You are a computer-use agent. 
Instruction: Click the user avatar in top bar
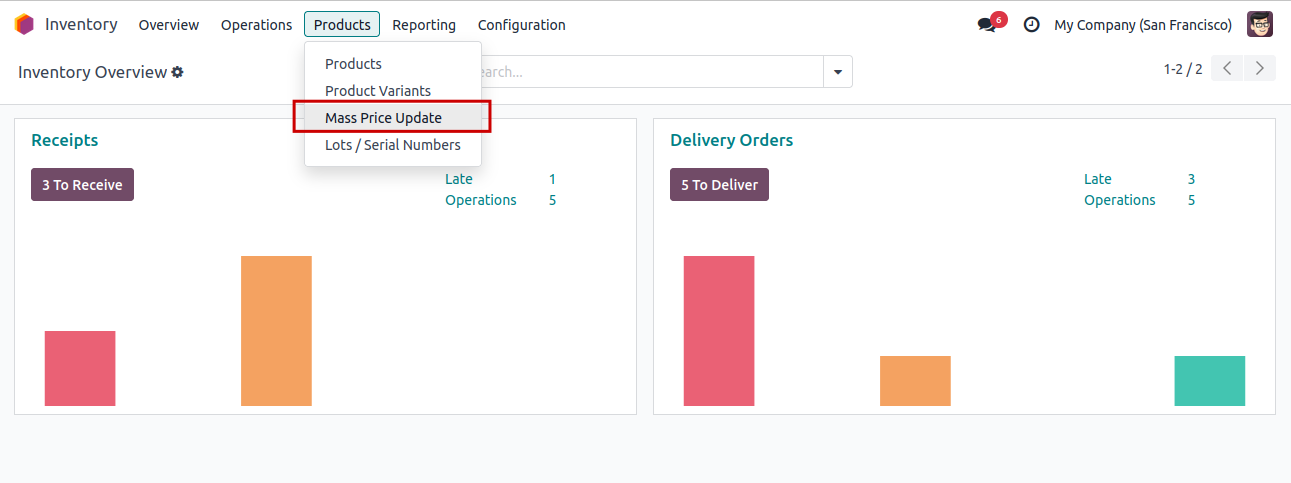click(1259, 24)
